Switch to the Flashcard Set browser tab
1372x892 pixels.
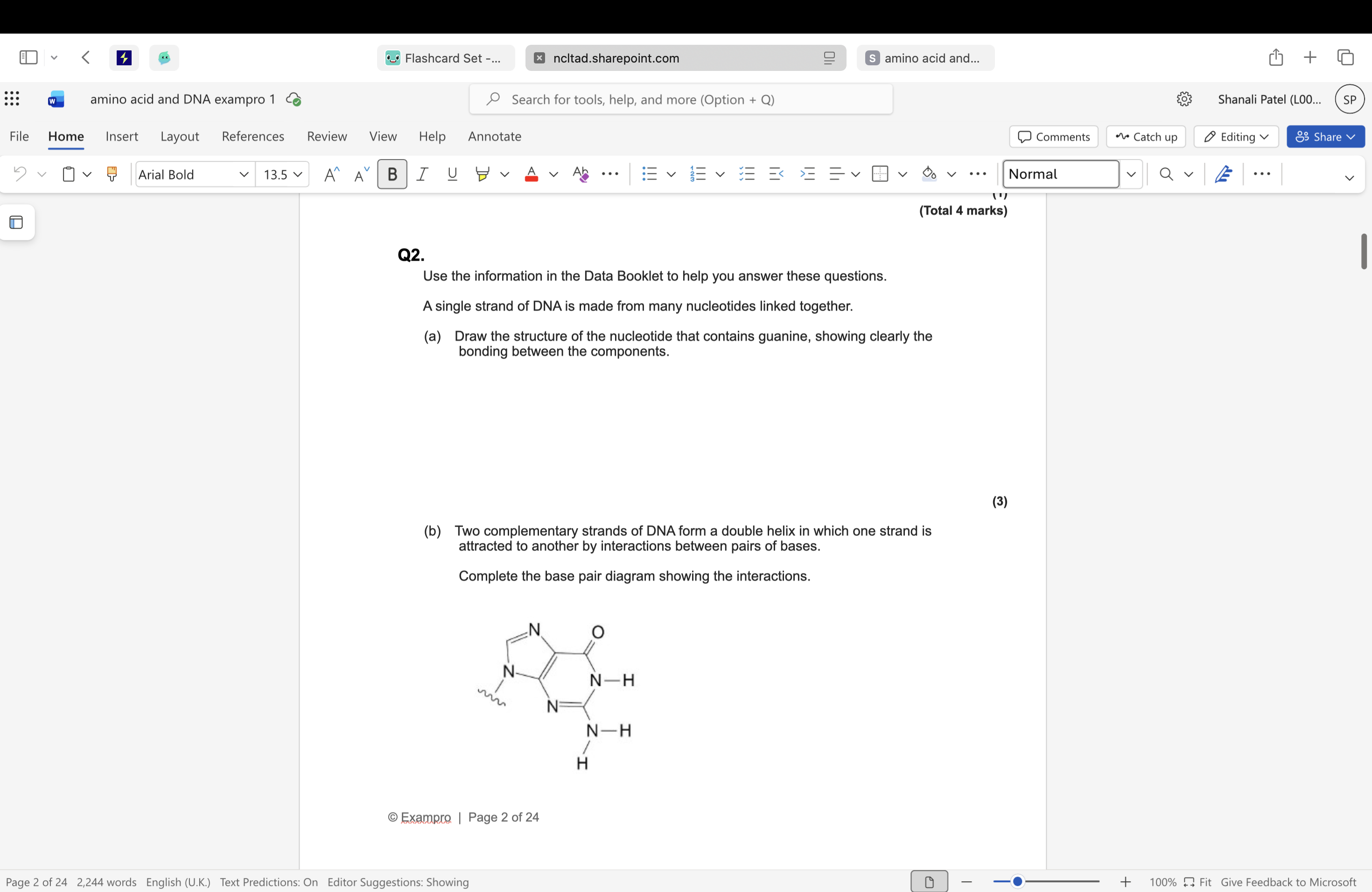click(x=446, y=58)
